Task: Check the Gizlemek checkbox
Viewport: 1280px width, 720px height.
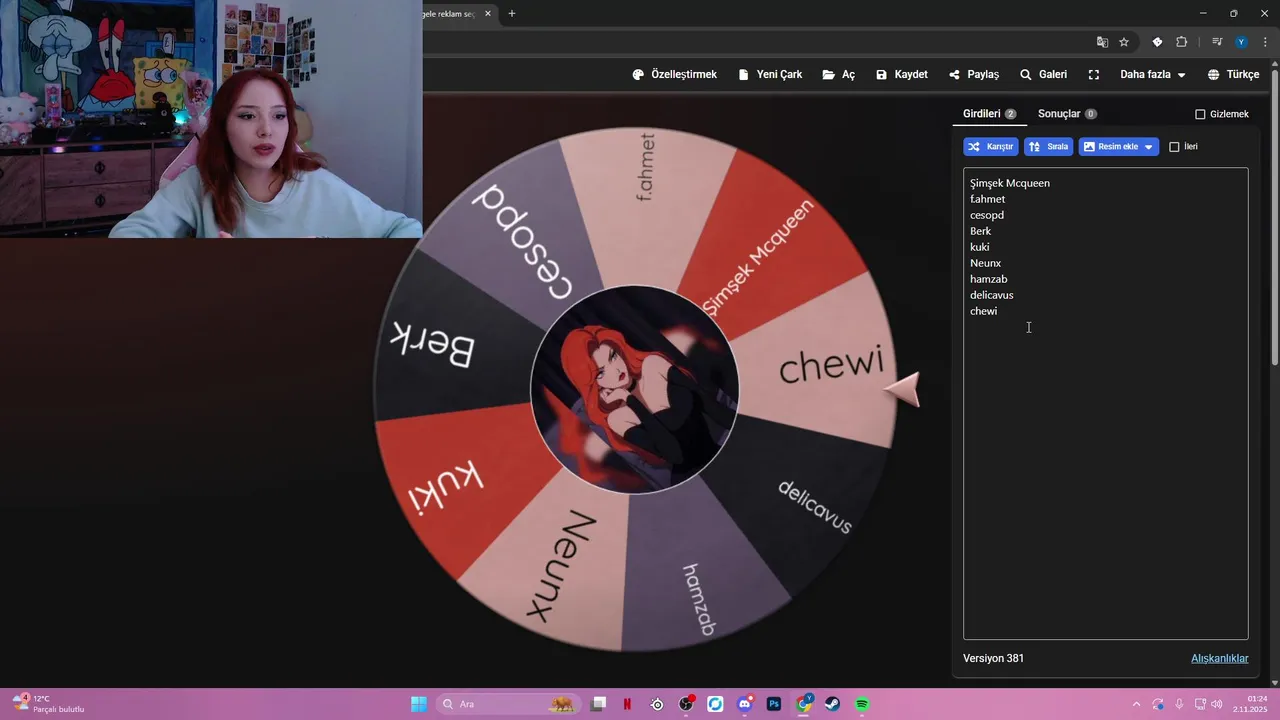Action: point(1200,114)
